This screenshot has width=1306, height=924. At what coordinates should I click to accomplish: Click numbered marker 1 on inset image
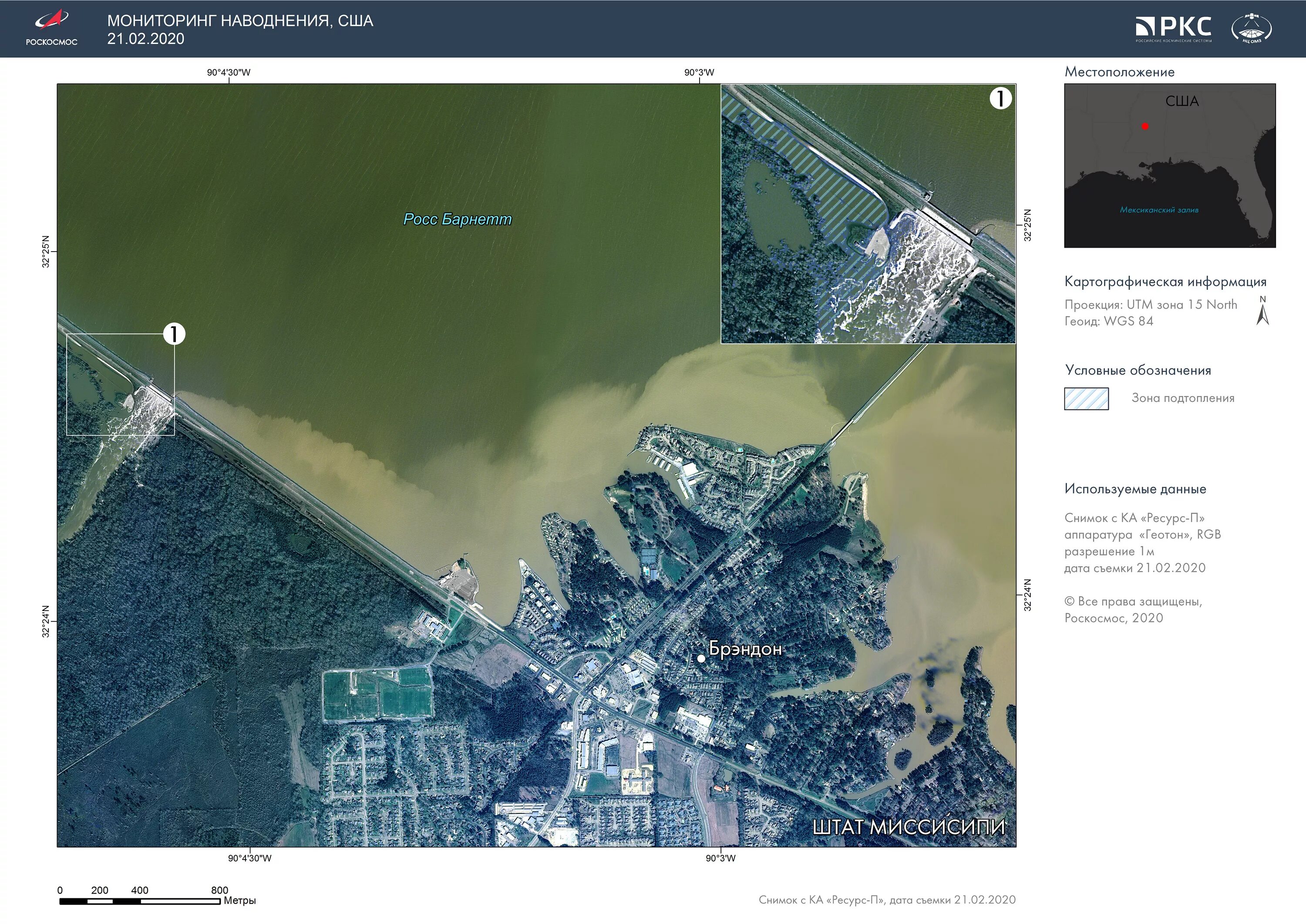point(1000,98)
